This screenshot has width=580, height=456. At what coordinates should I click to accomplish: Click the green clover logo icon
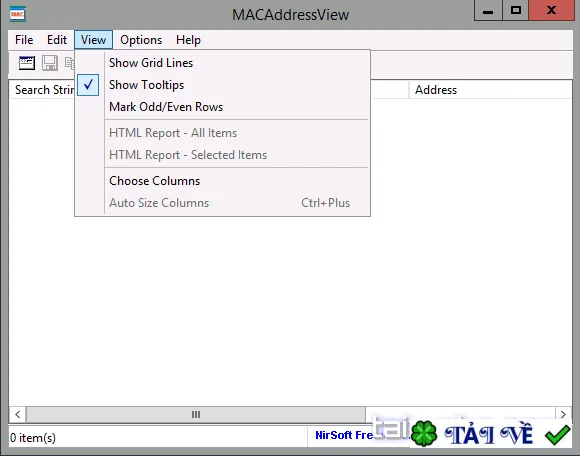(x=424, y=433)
